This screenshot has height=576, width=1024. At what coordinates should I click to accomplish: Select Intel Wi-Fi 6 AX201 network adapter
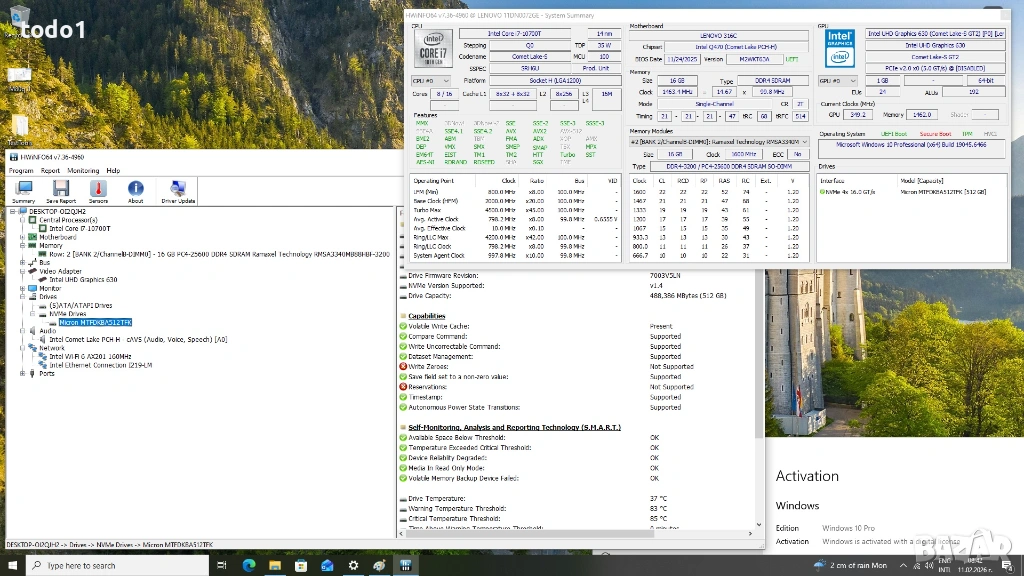[88, 356]
